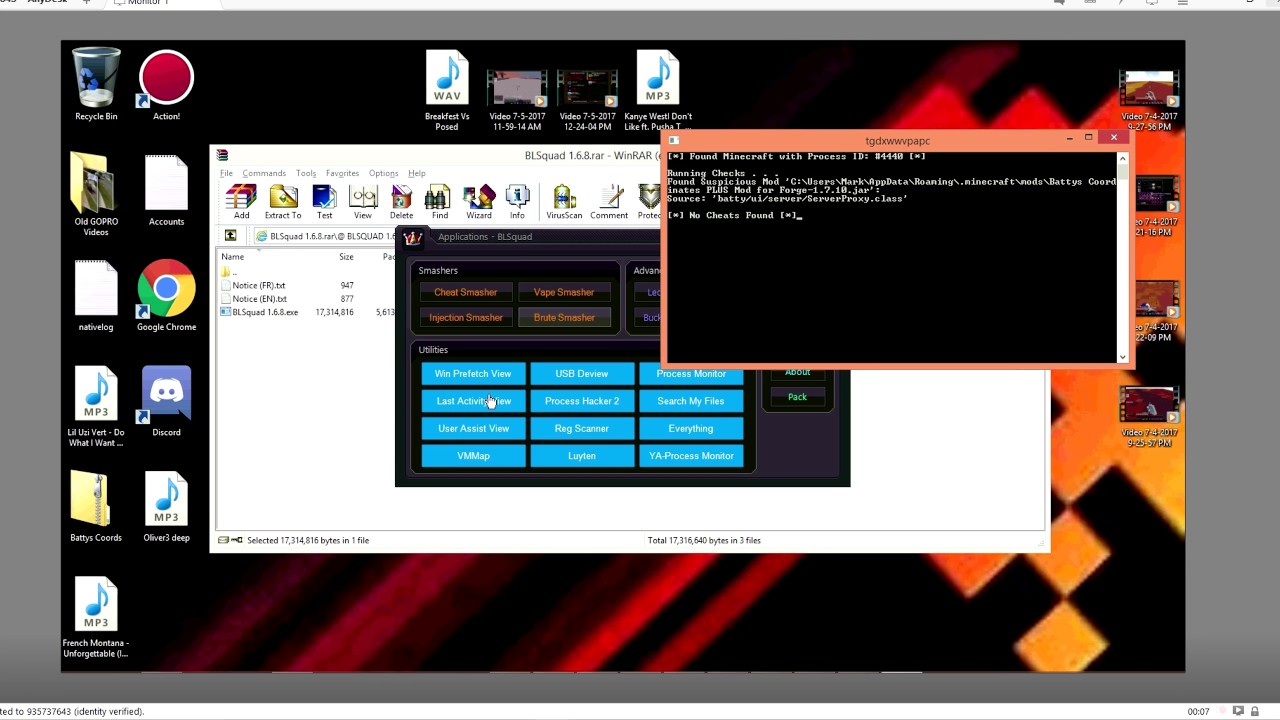Viewport: 1280px width, 720px height.
Task: Open the Tools menu in WinRAR
Action: tap(306, 173)
